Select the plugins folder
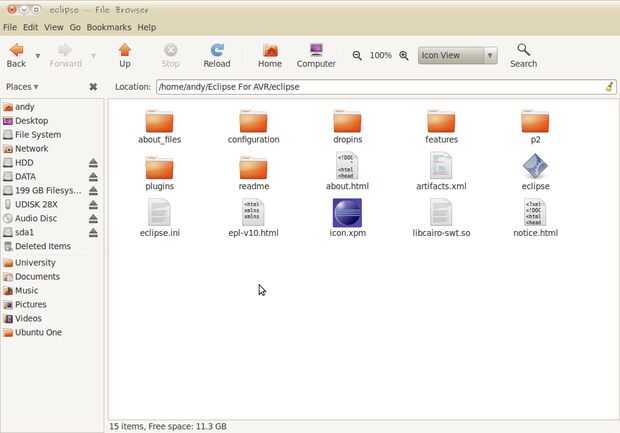The width and height of the screenshot is (620, 433). [159, 174]
